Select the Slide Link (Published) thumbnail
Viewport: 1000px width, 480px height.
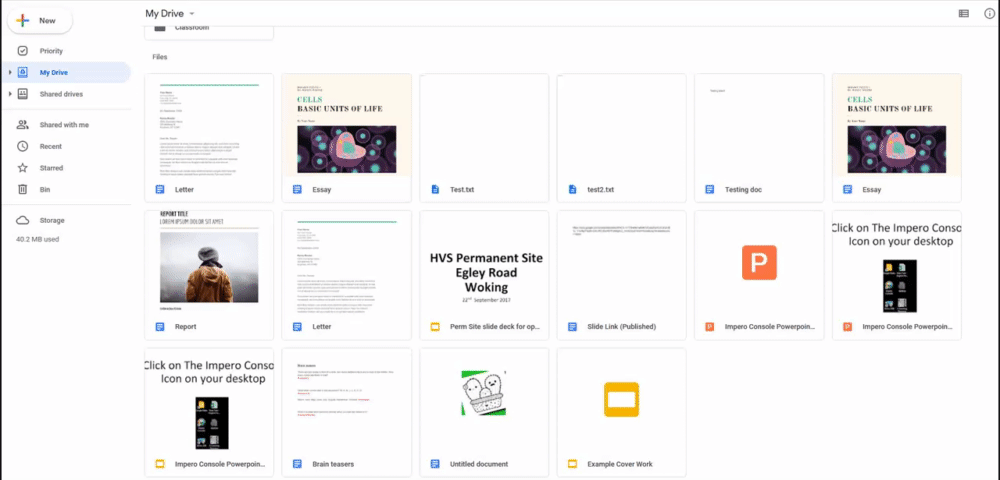tap(622, 262)
